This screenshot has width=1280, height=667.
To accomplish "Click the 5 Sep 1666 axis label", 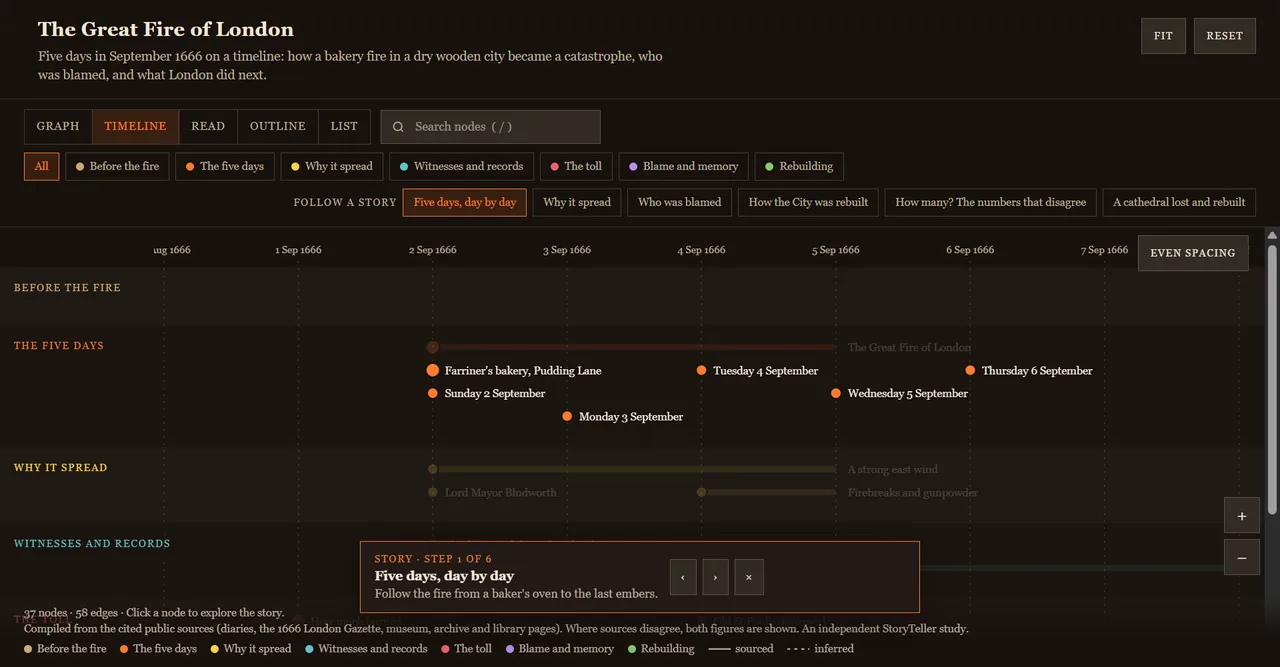I will 836,250.
